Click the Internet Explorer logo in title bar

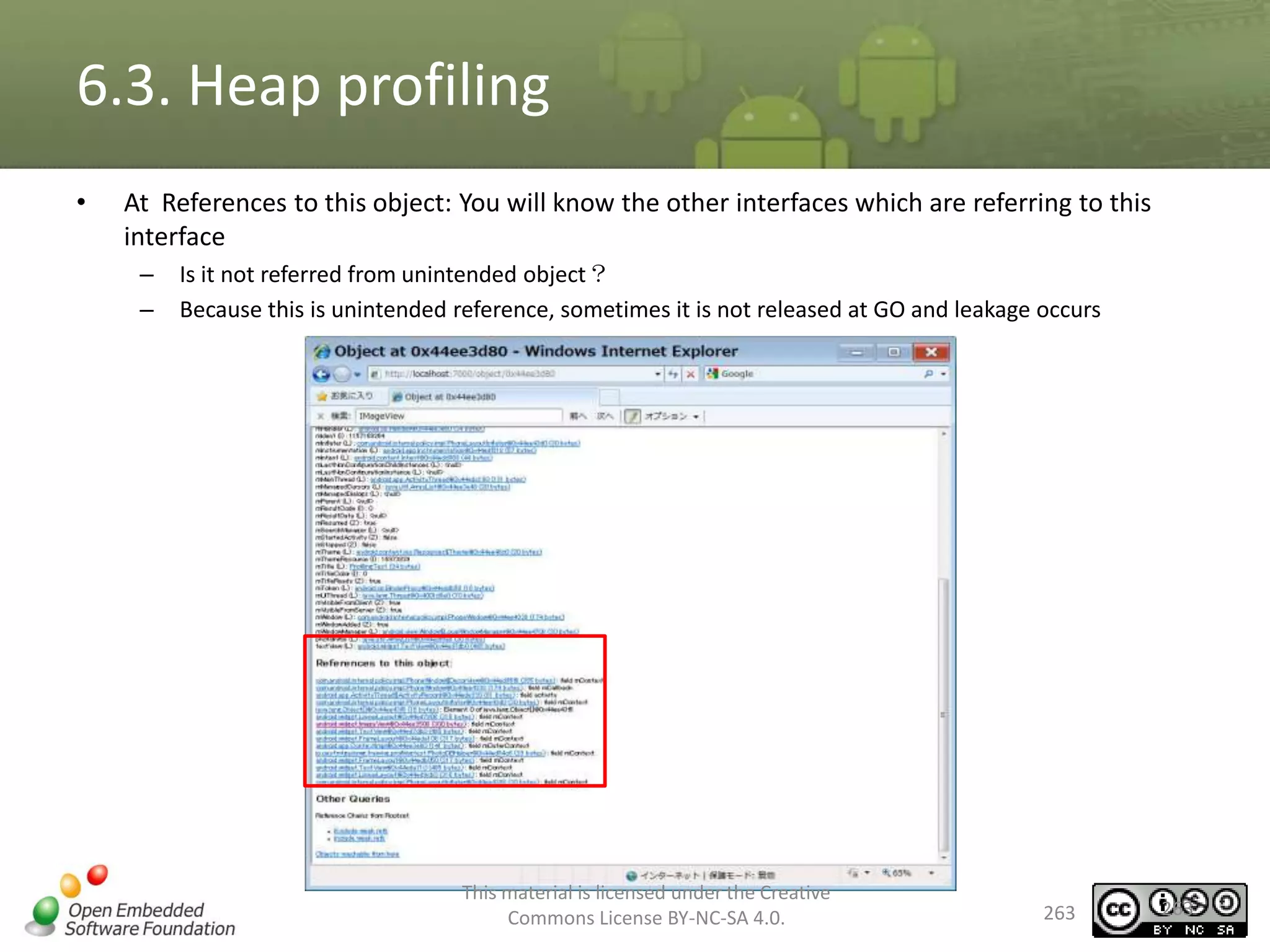pyautogui.click(x=322, y=351)
